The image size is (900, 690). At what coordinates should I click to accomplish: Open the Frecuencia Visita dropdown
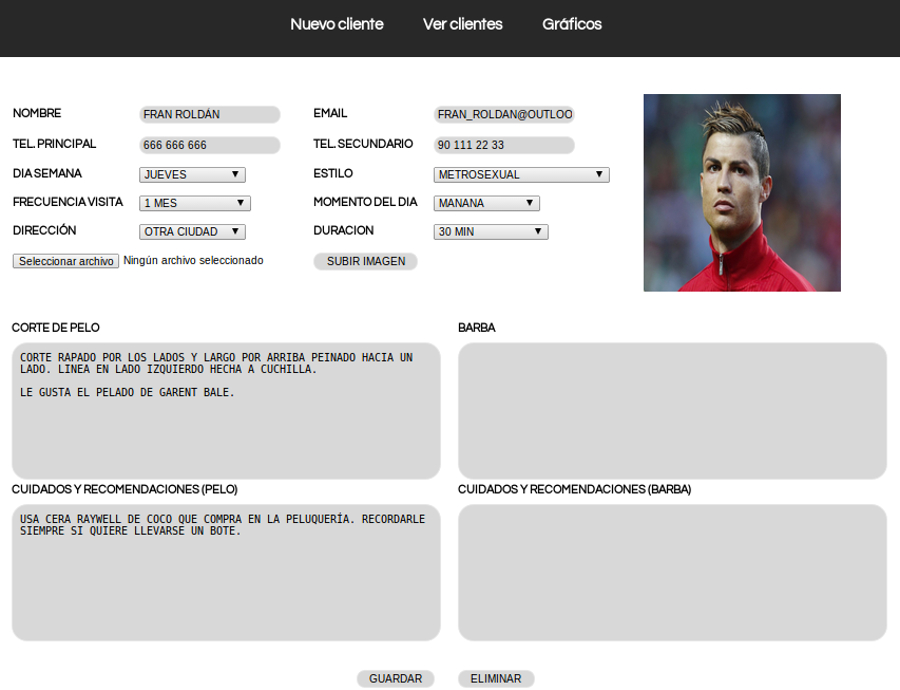[x=194, y=203]
